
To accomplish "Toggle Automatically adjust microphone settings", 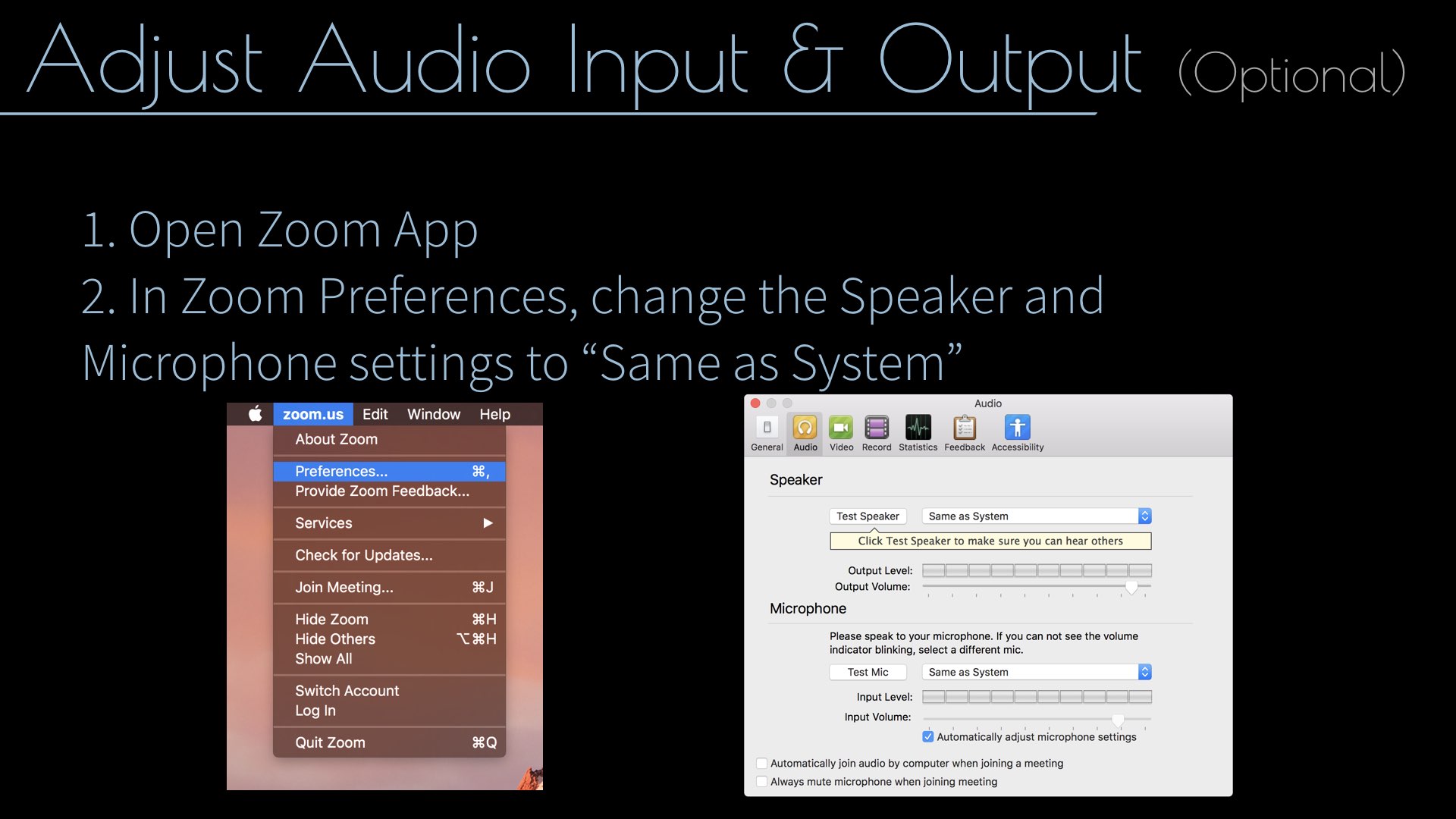I will tap(928, 737).
